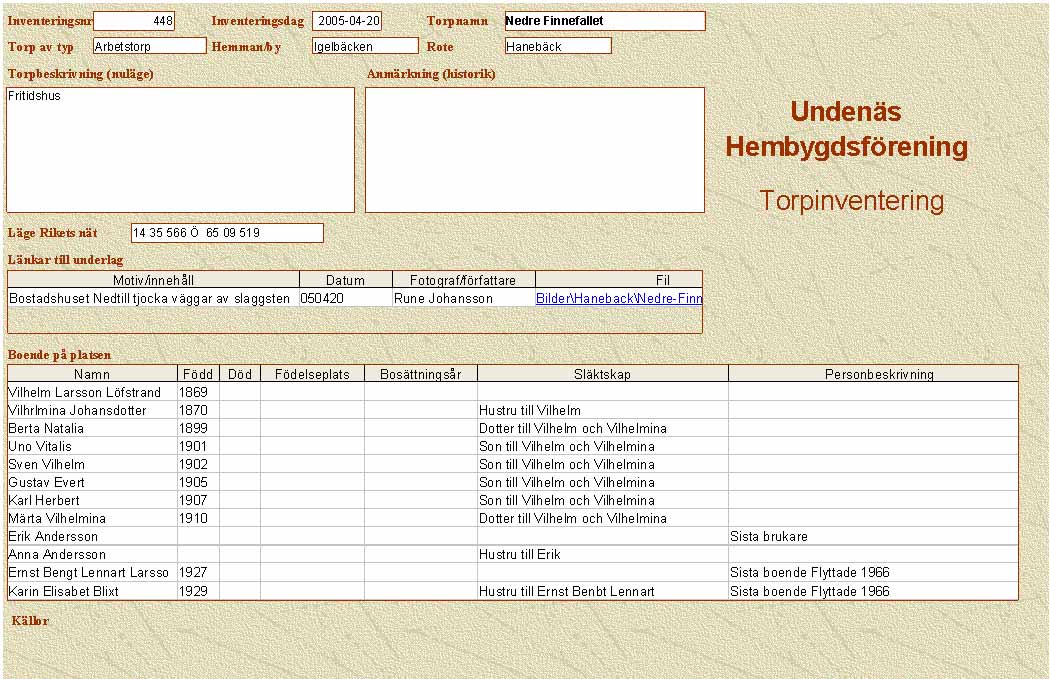Viewport: 1050px width, 679px height.
Task: Click the Hemman/by field Igelbäcken
Action: point(364,46)
